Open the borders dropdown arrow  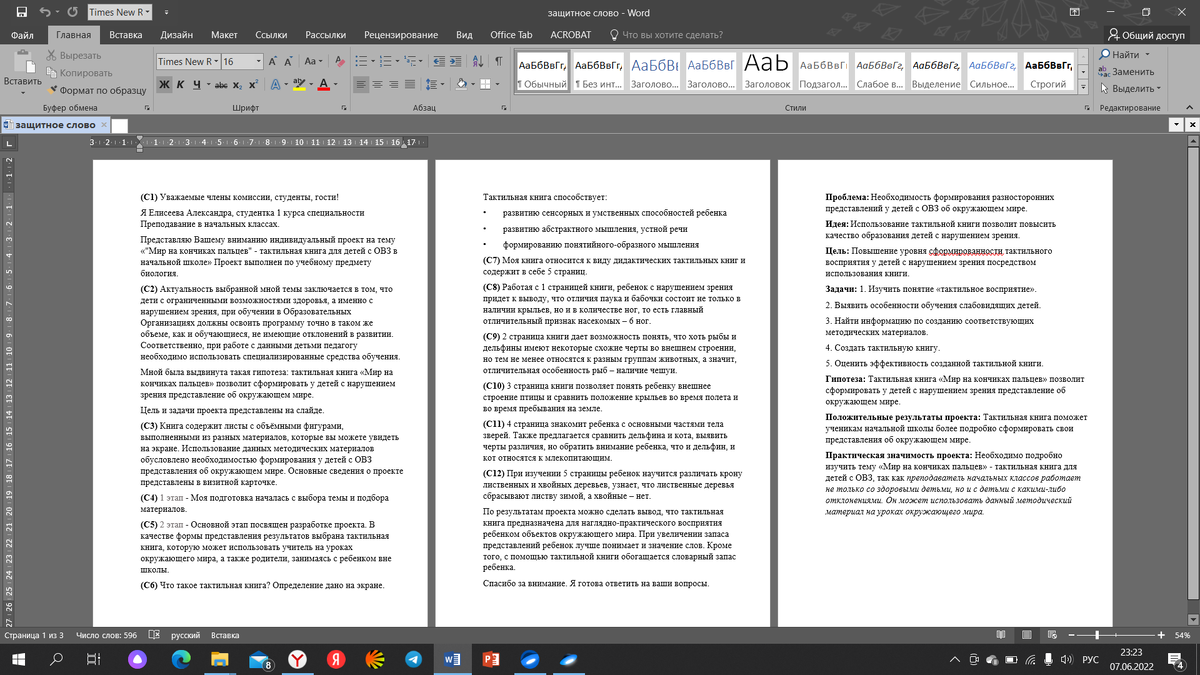[x=499, y=84]
